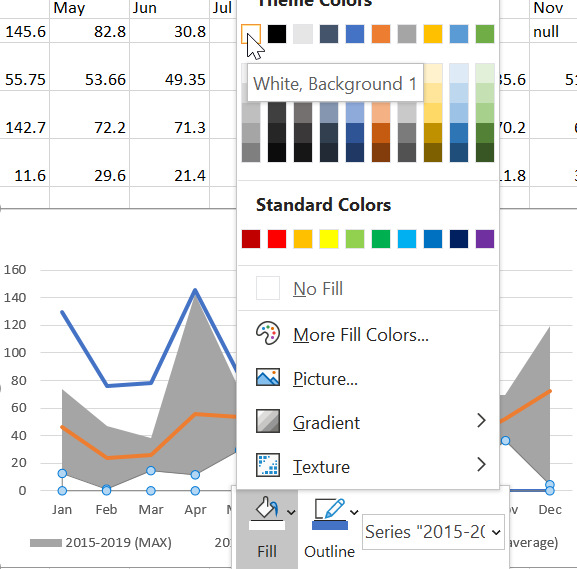
Task: Select red standard color
Action: tap(277, 239)
